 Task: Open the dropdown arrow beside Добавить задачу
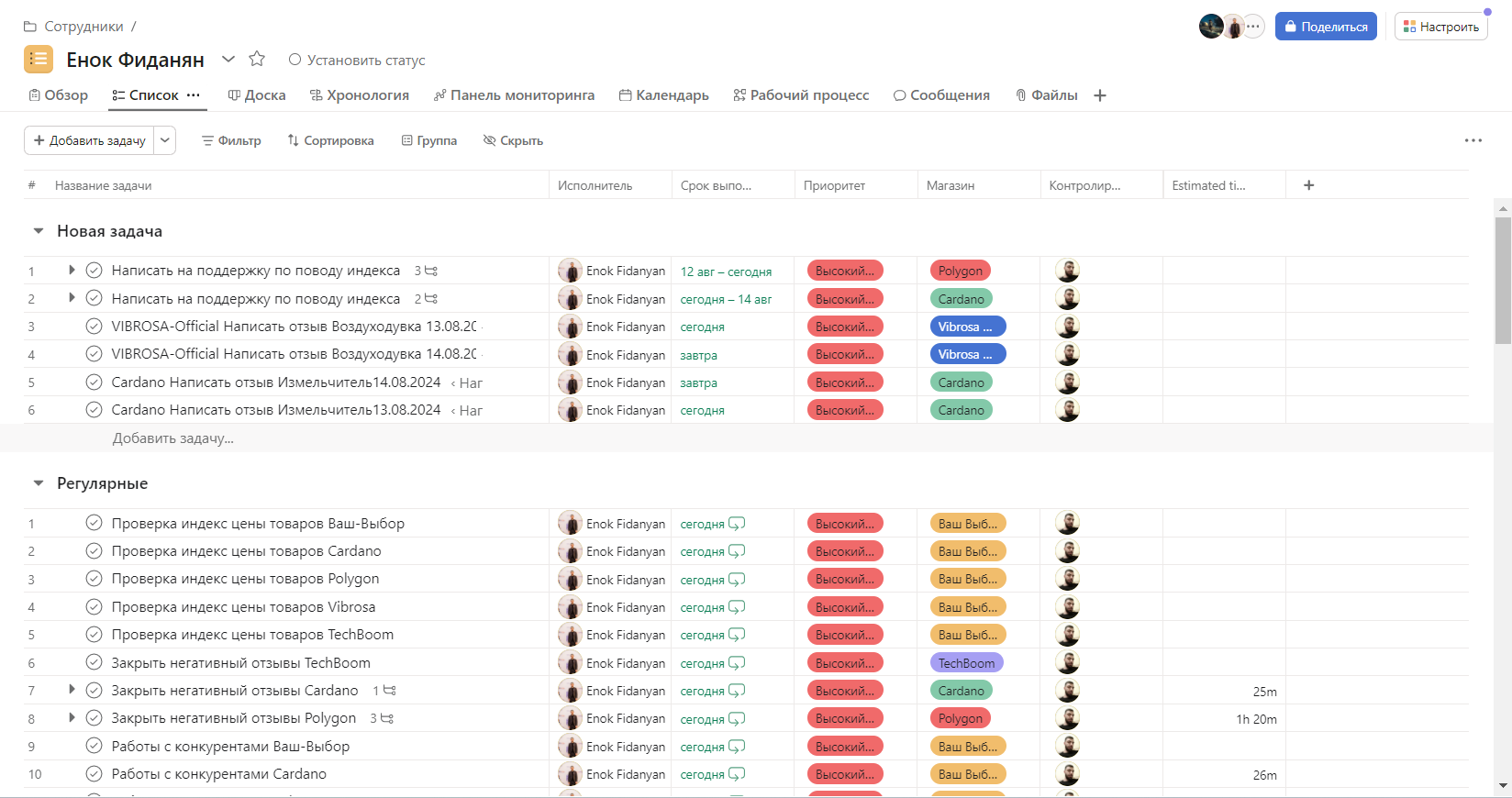pyautogui.click(x=165, y=140)
